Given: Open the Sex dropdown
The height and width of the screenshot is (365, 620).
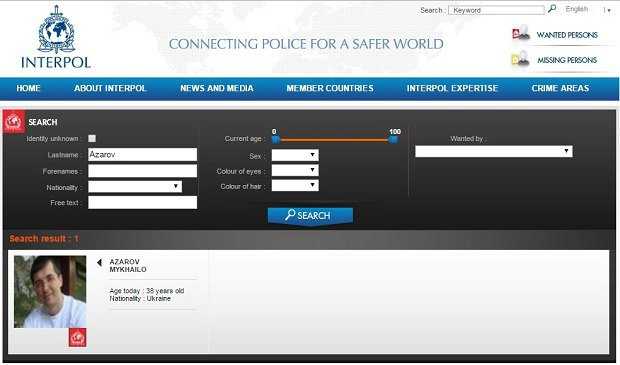Looking at the screenshot, I should point(295,155).
